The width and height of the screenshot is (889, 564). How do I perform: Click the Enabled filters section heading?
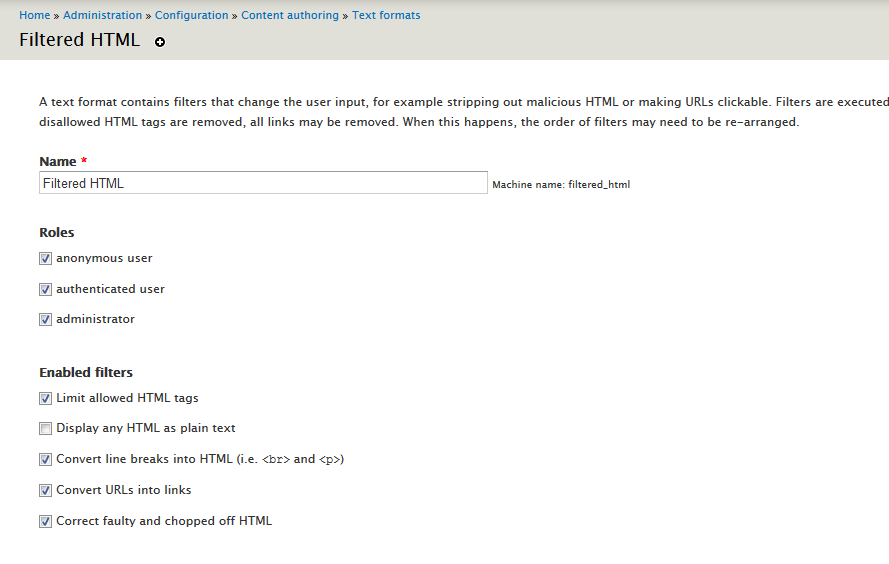tap(86, 372)
